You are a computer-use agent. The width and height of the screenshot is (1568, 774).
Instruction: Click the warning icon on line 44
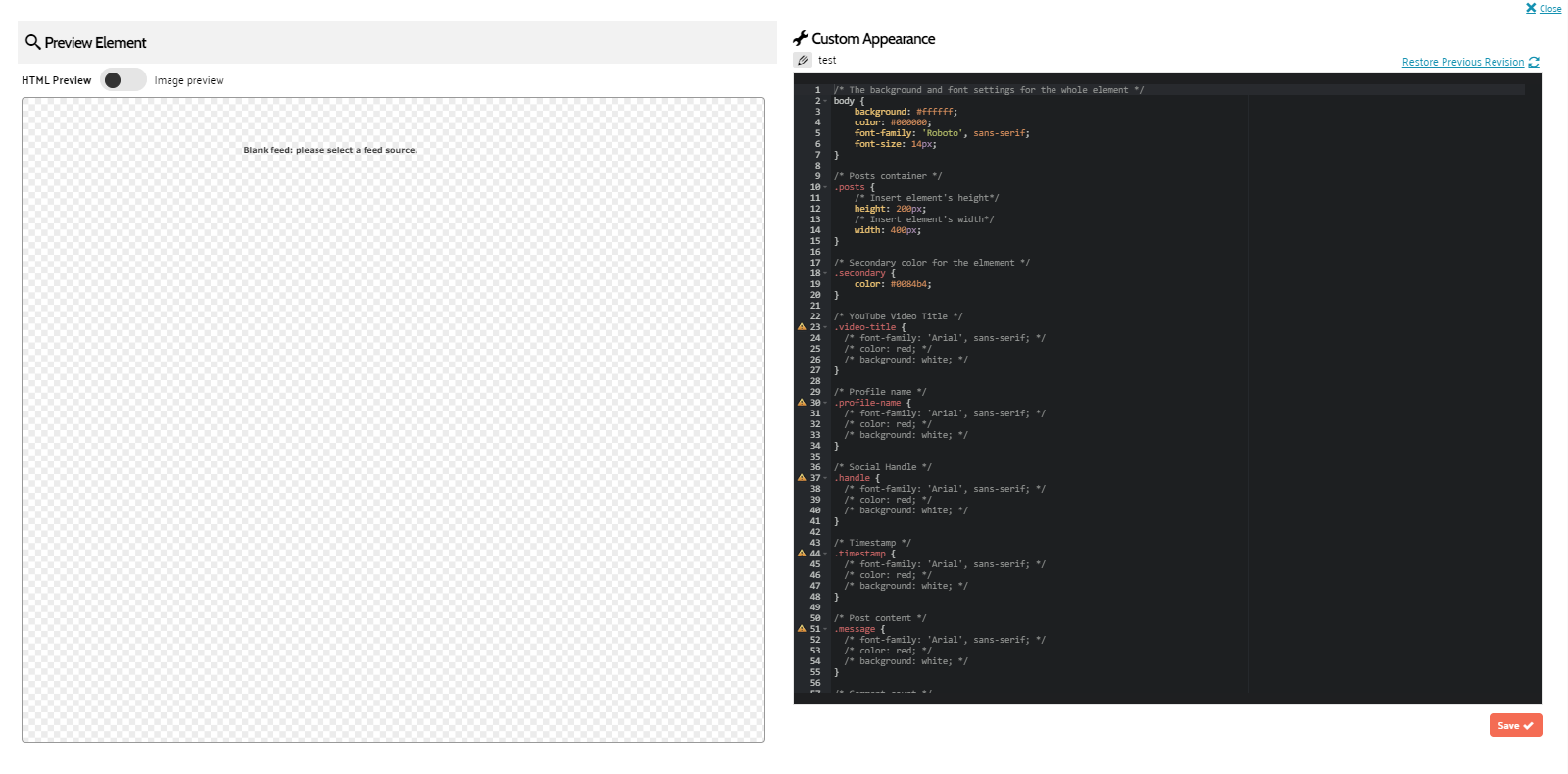pyautogui.click(x=802, y=554)
